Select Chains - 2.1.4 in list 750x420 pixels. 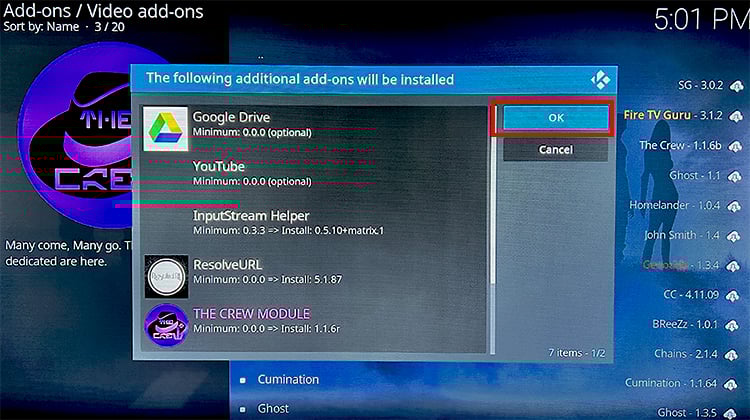[686, 354]
